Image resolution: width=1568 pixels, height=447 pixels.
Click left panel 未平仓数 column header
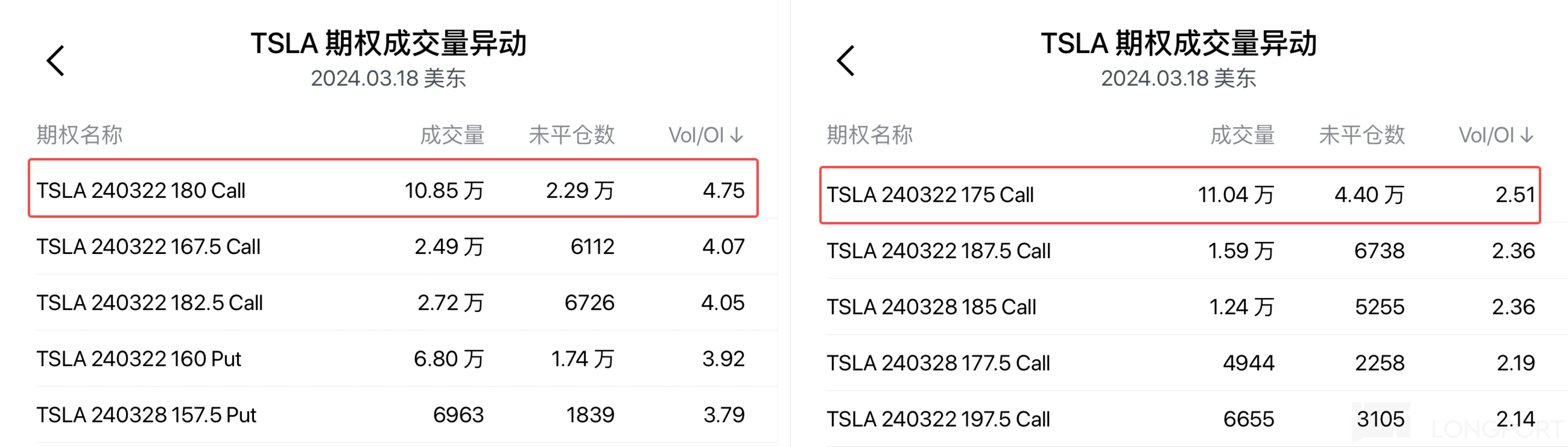click(572, 135)
